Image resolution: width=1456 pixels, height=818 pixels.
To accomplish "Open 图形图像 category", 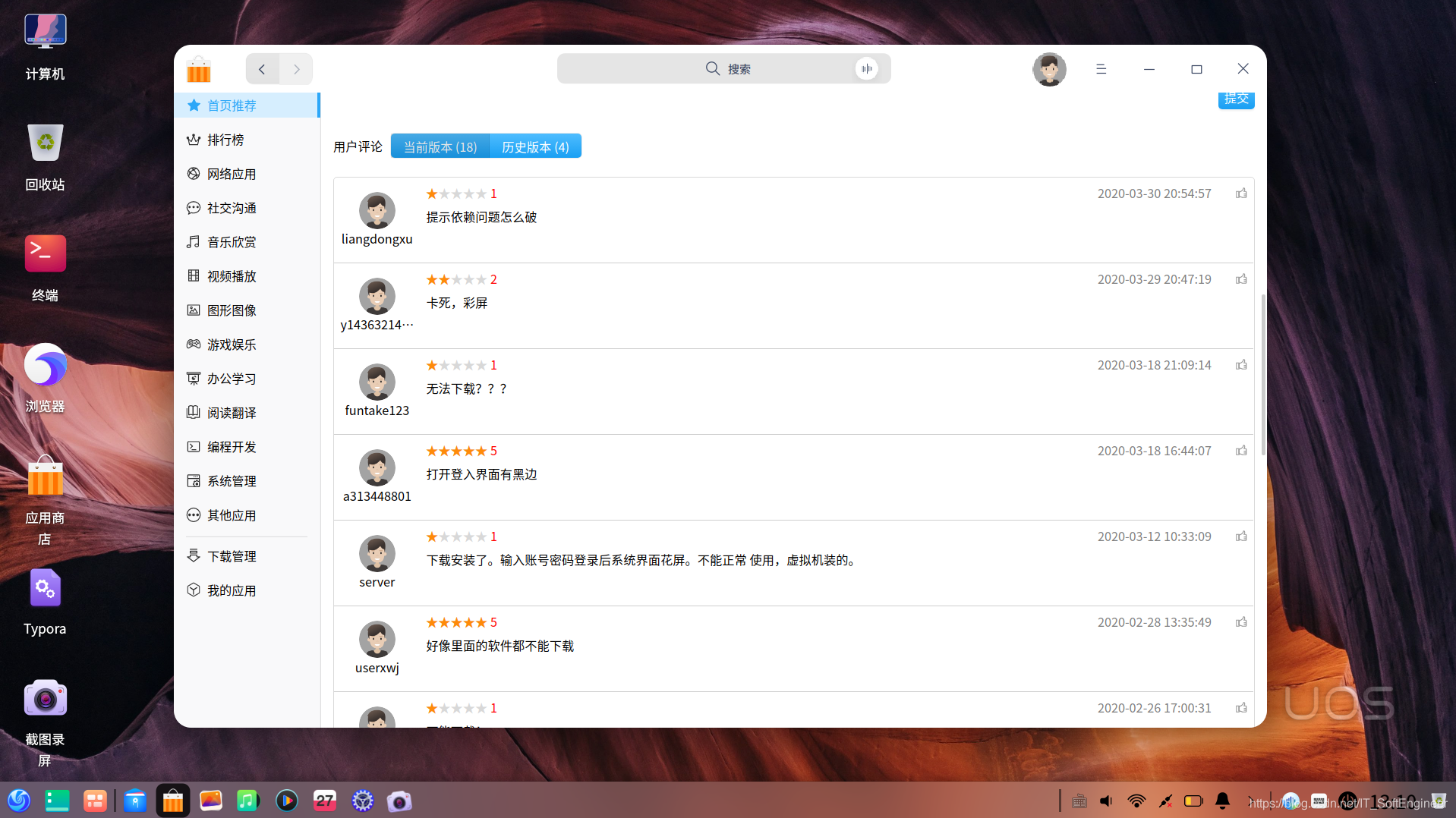I will click(x=247, y=310).
